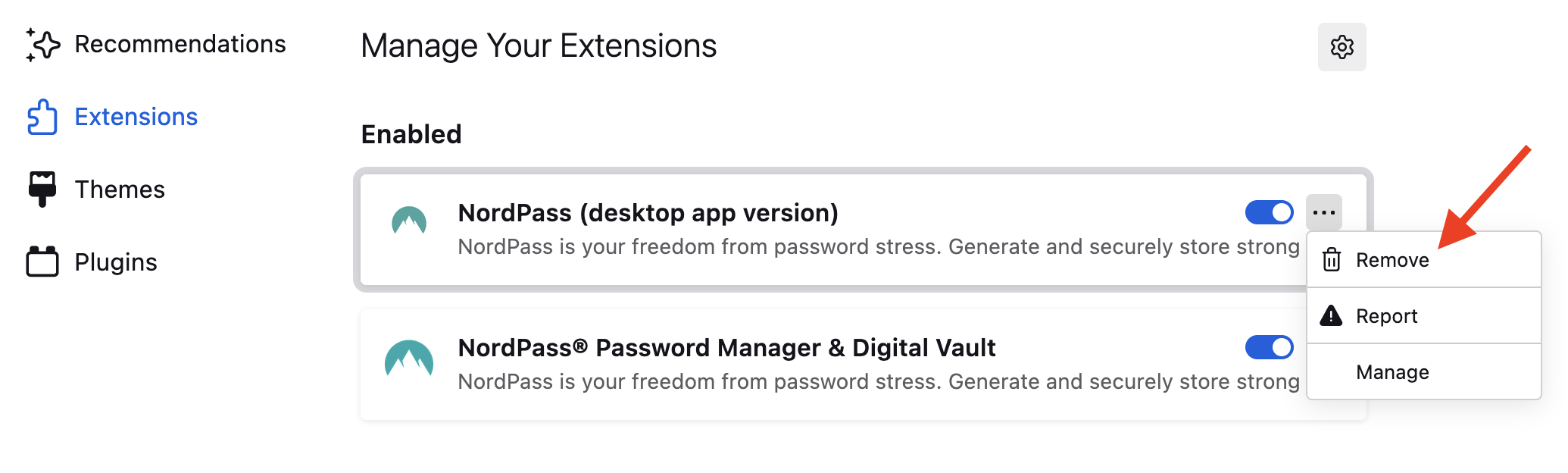Open the Themes category
This screenshot has height=473, width=1568.
[120, 190]
